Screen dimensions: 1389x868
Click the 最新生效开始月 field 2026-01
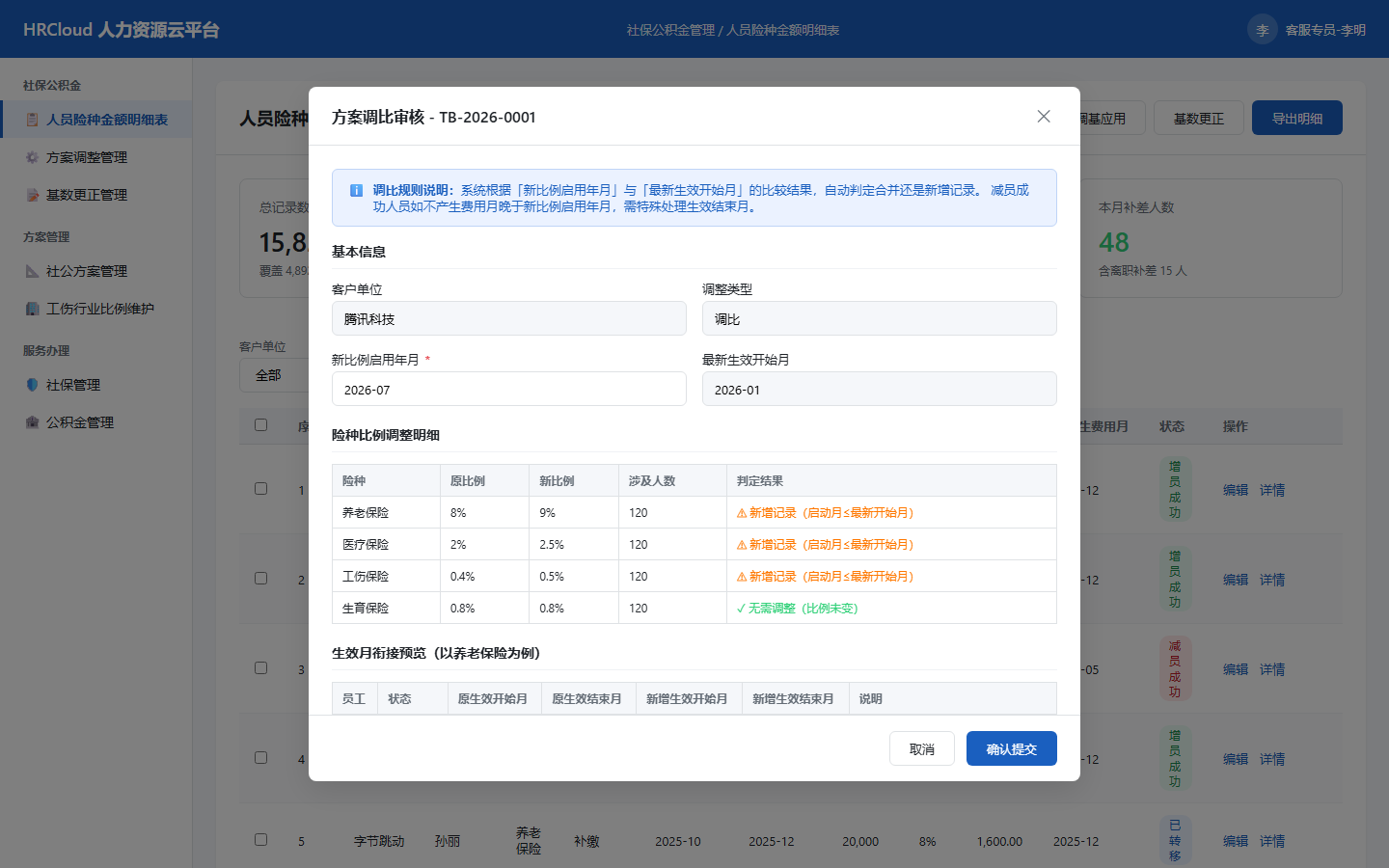point(880,389)
